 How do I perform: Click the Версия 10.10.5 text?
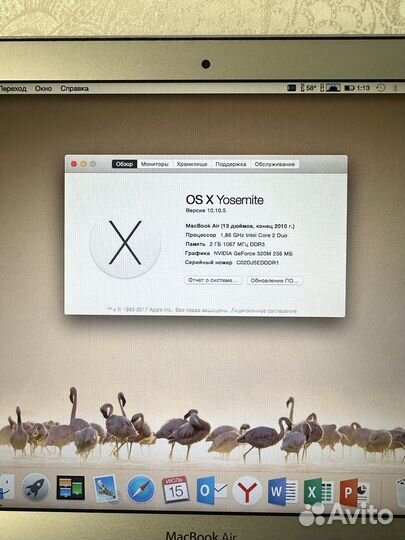206,210
